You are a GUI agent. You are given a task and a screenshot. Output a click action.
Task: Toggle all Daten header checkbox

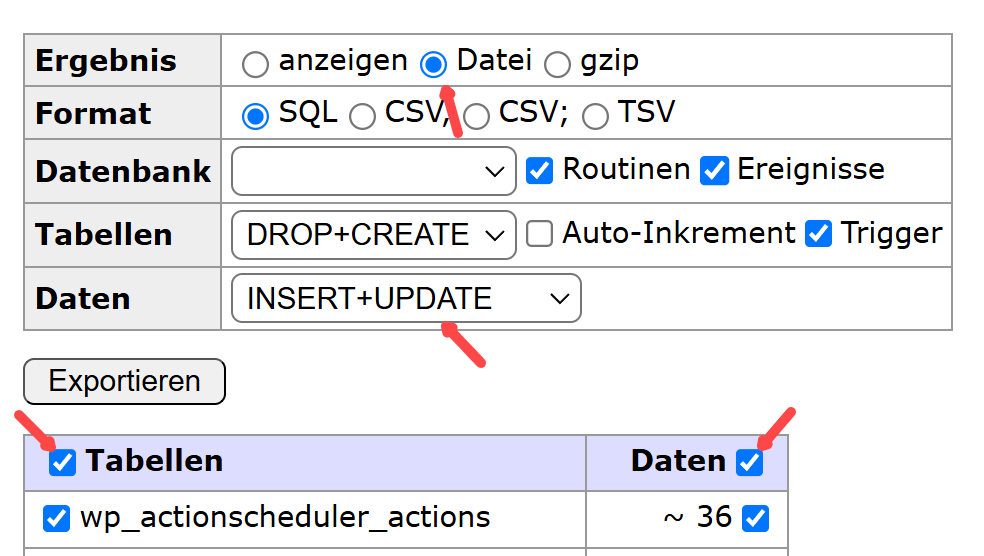[x=749, y=462]
